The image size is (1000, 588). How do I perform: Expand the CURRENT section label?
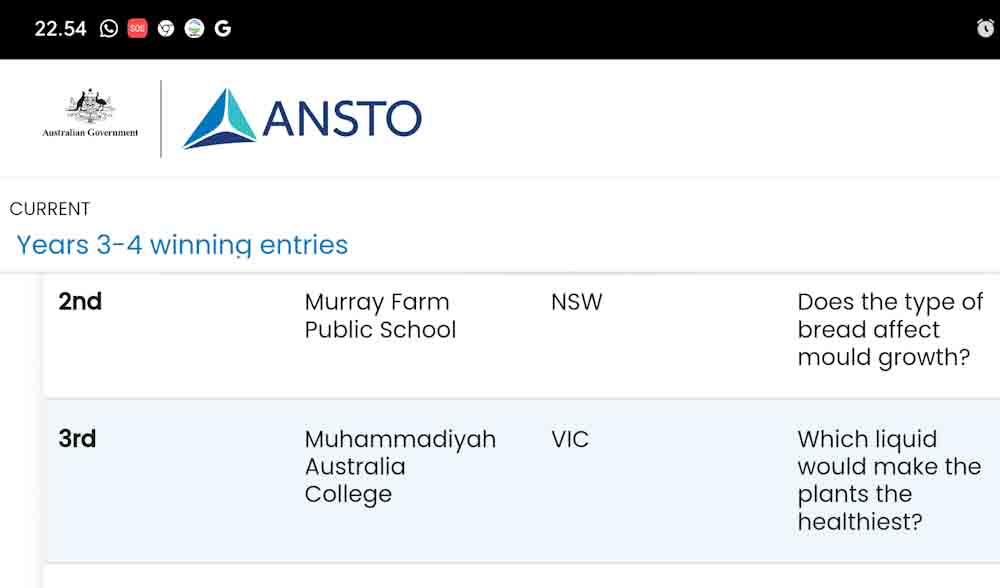[x=50, y=209]
